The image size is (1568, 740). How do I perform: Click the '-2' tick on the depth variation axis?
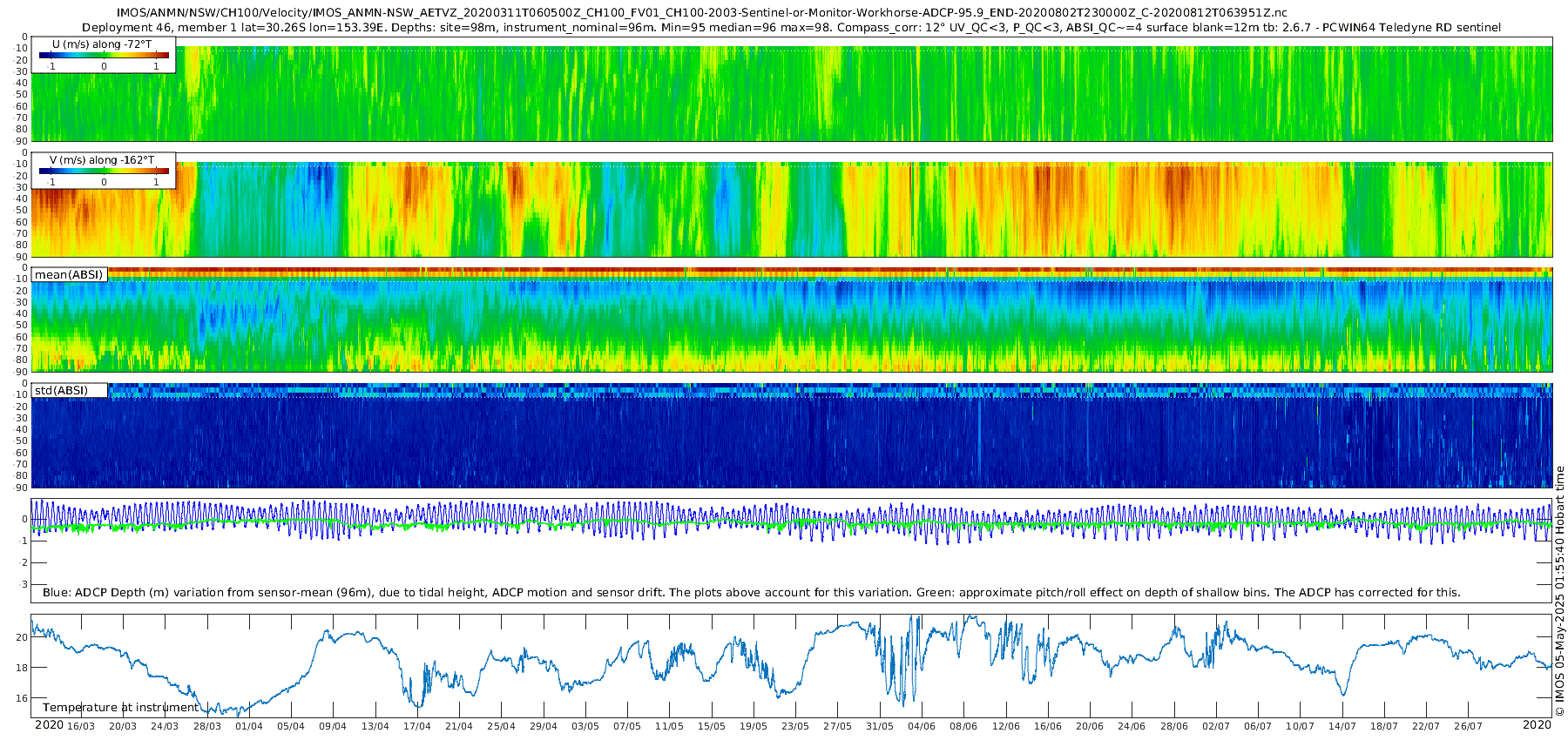23,562
